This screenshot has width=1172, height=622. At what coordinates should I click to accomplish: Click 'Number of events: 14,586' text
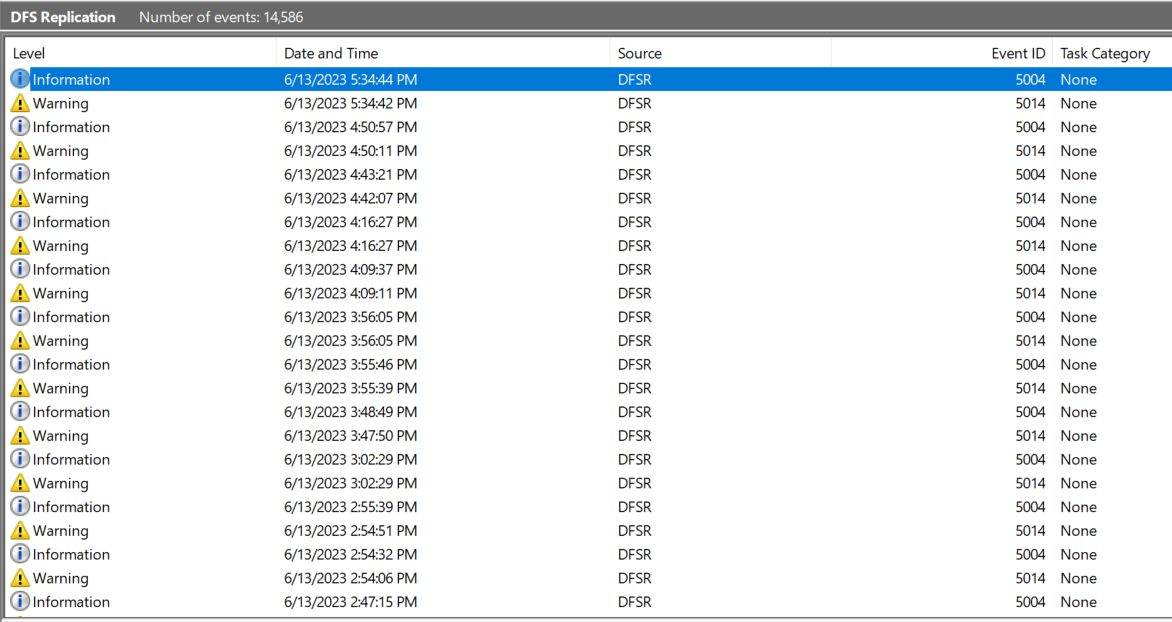point(221,16)
